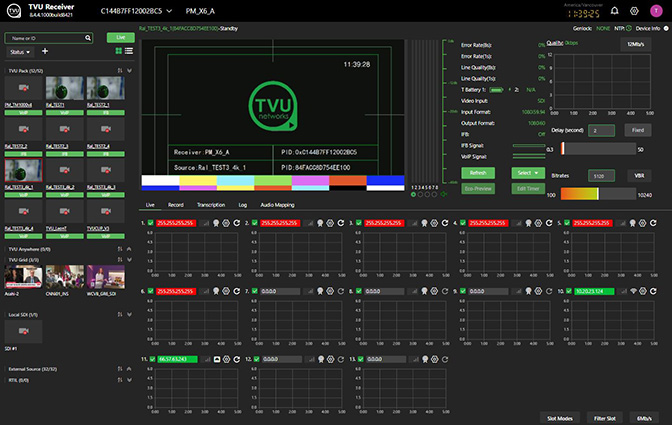Viewport: 672px width, 425px height.
Task: Click the ethernet icon on slot 11
Action: click(x=217, y=359)
